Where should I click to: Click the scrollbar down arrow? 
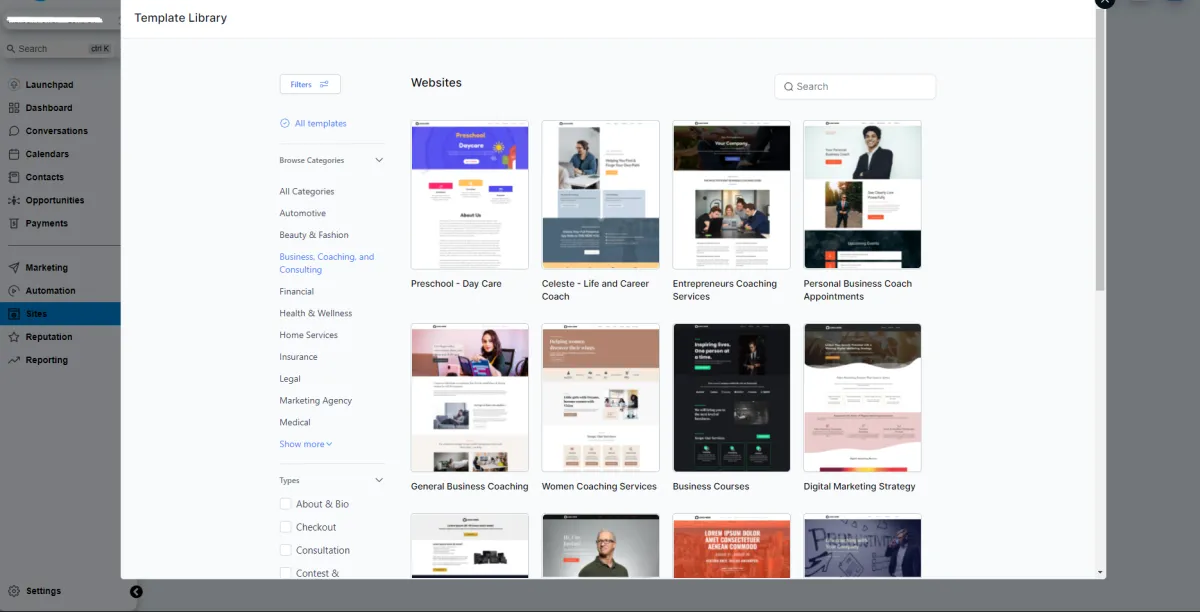tap(1101, 573)
